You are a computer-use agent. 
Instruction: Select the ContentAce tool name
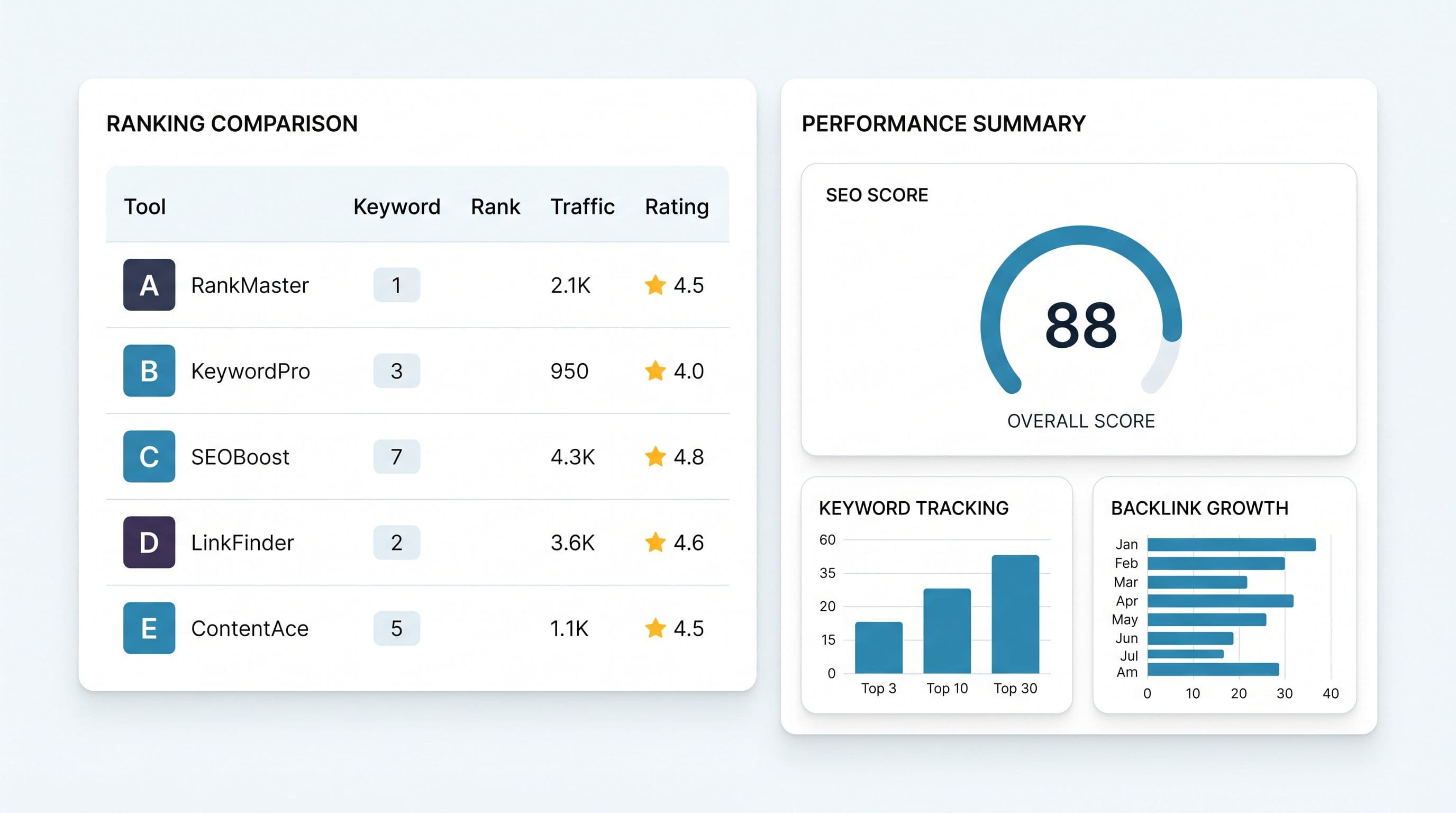[250, 629]
